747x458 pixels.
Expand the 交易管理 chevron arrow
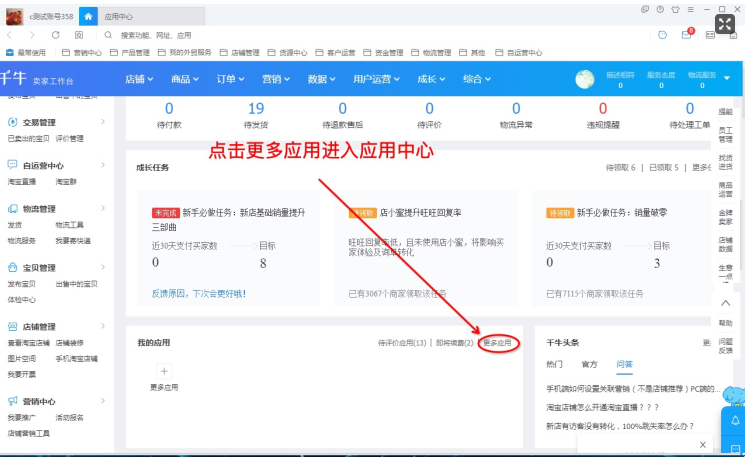[x=103, y=122]
